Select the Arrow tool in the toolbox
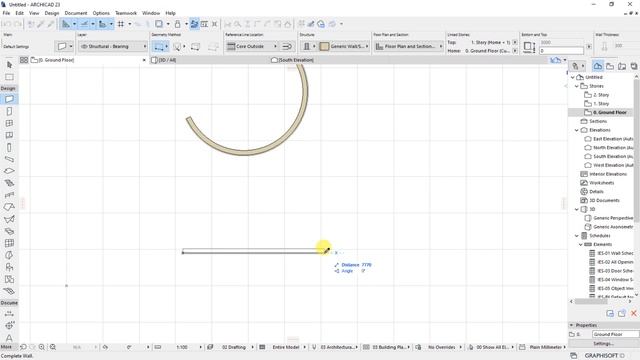Viewport: 640px width, 360px height. click(x=9, y=64)
